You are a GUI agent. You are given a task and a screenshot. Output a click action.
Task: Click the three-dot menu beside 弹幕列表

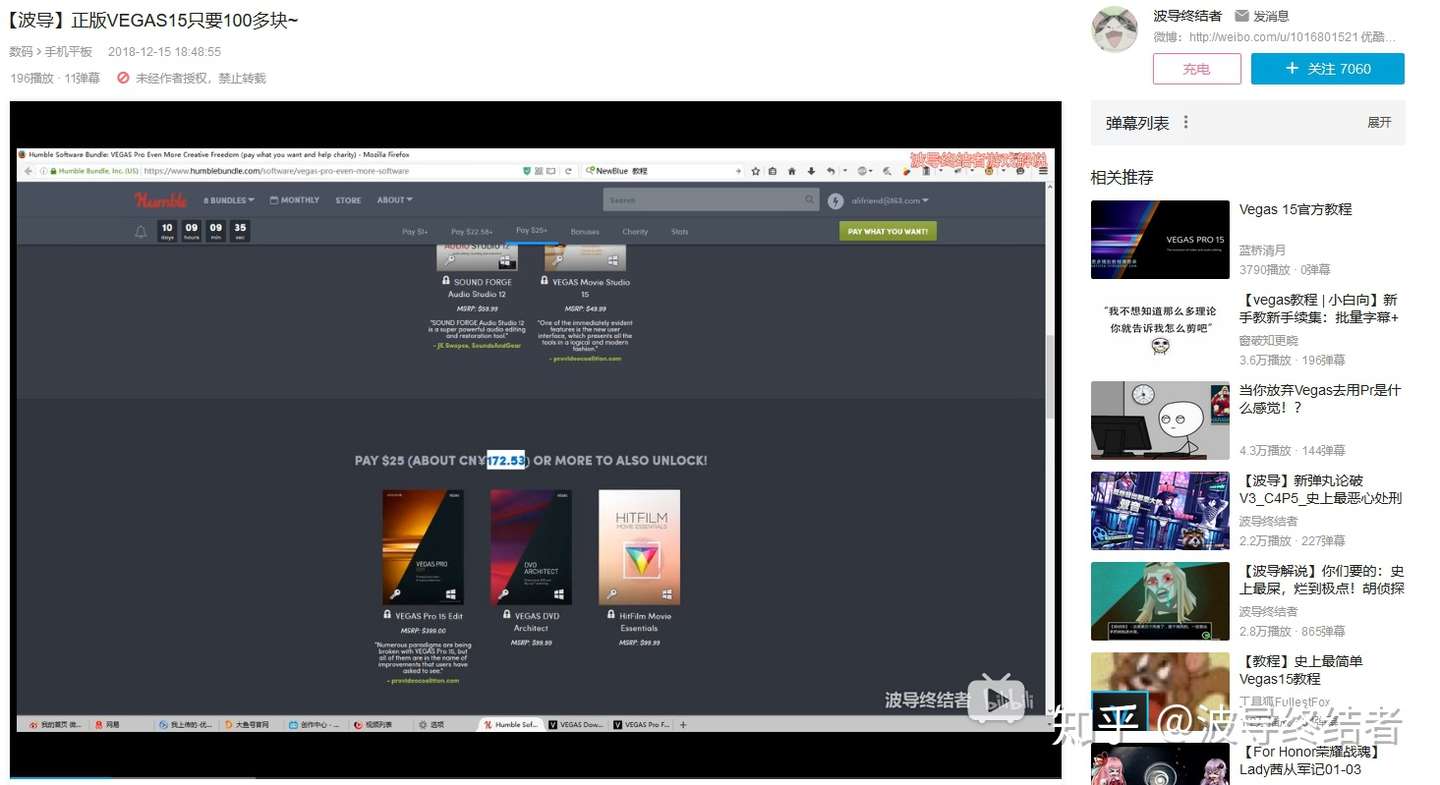click(x=1186, y=122)
